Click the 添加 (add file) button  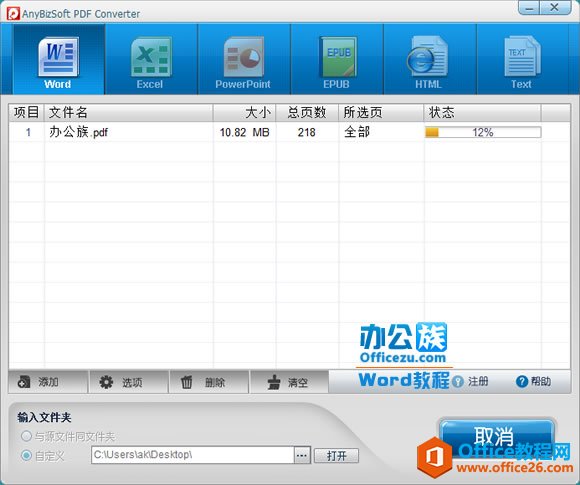pos(48,382)
